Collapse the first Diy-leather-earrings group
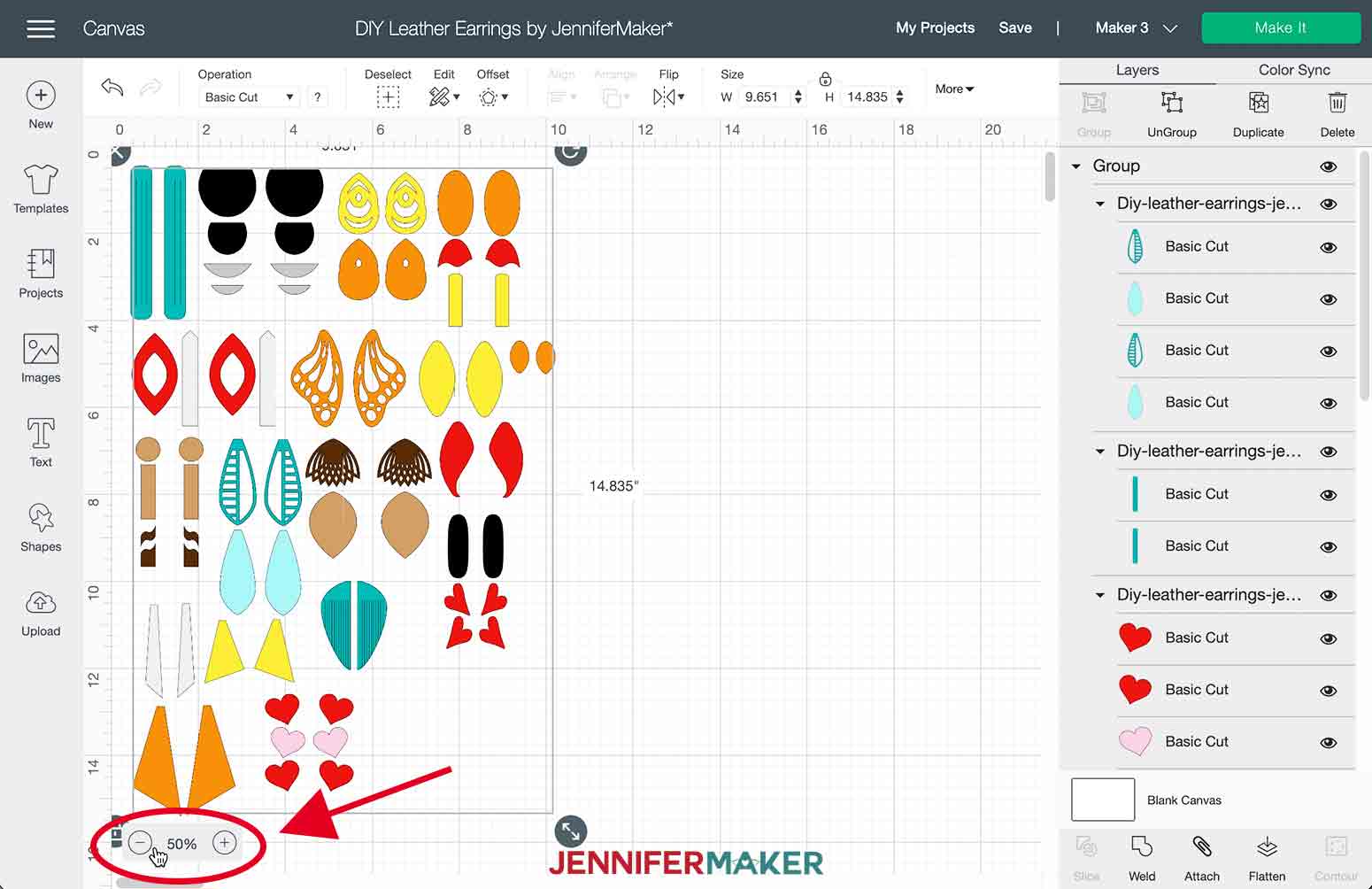1372x889 pixels. click(x=1100, y=204)
